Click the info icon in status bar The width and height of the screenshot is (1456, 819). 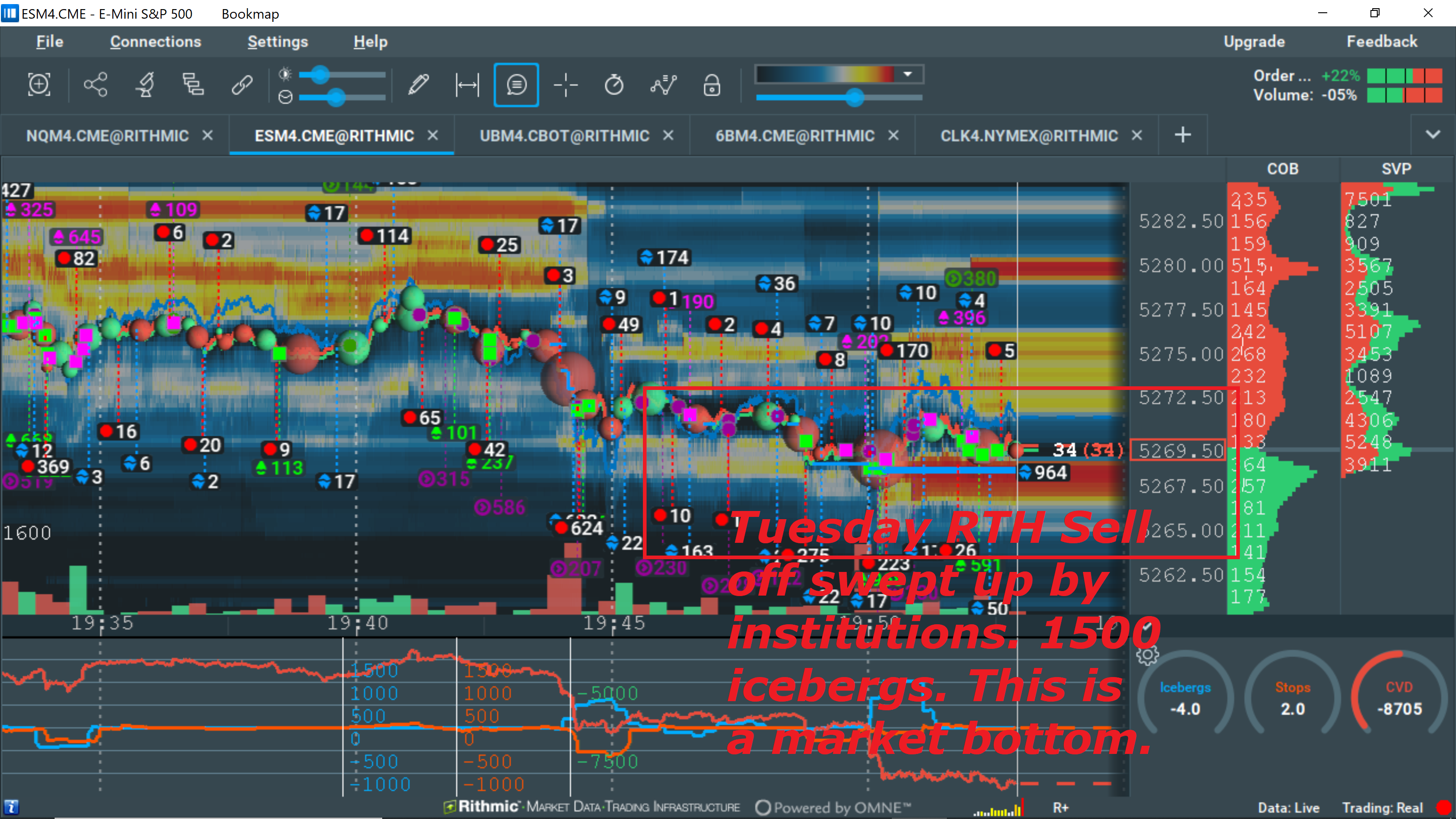point(11,807)
